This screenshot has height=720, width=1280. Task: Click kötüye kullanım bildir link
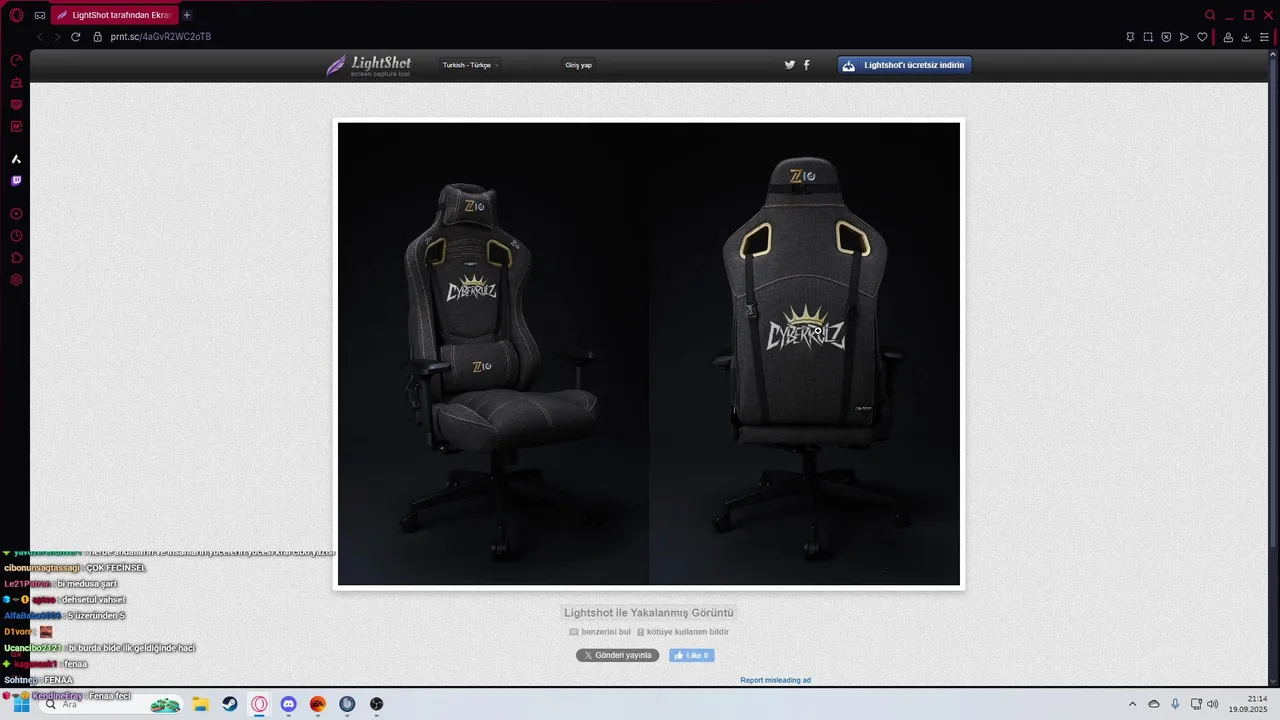coord(683,632)
